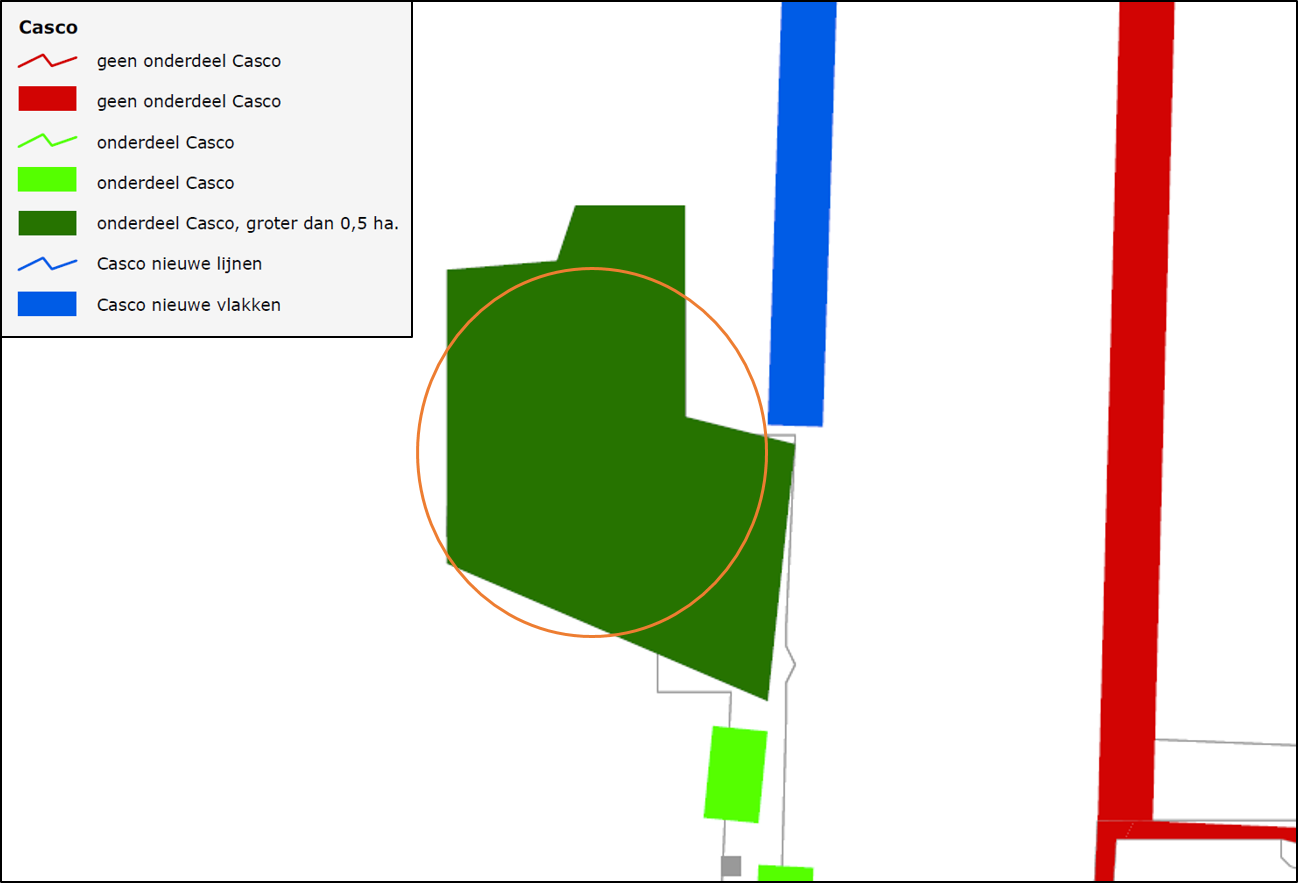Select the blue vertical strip on the map

coord(802,213)
